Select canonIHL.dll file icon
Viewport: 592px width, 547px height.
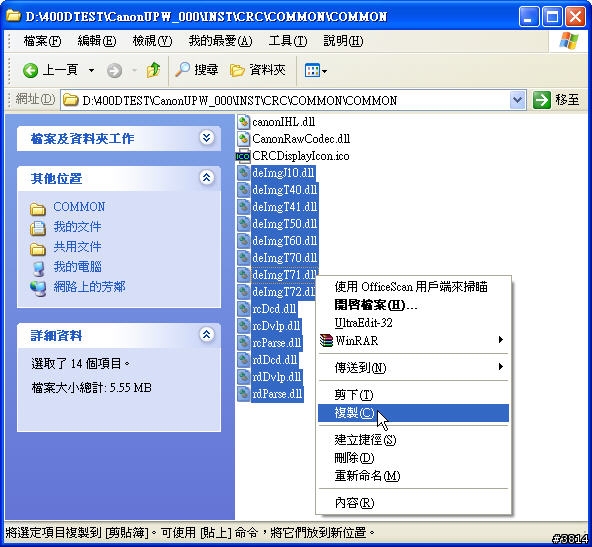pos(244,122)
